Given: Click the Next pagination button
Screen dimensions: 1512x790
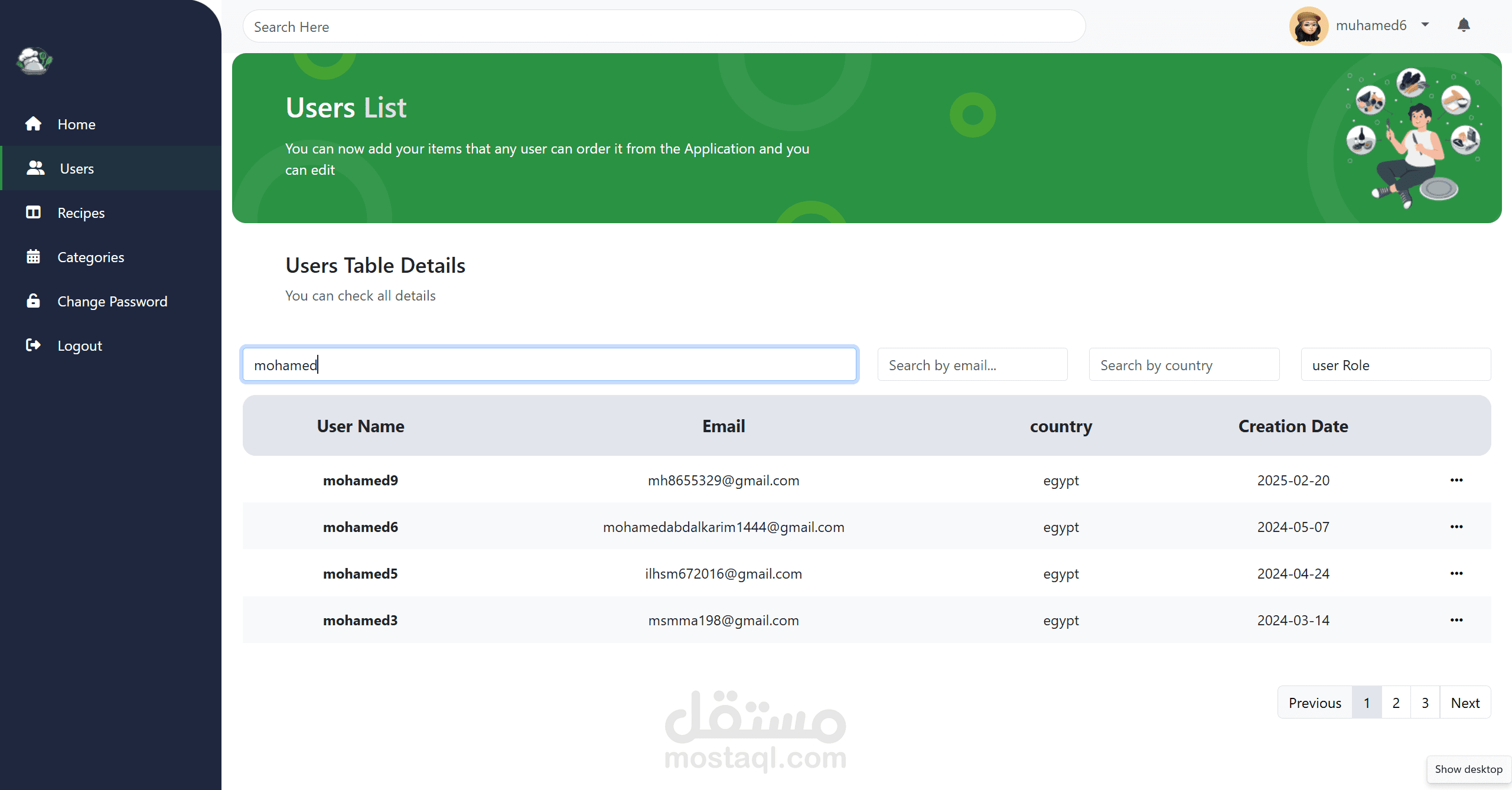Looking at the screenshot, I should 1465,703.
